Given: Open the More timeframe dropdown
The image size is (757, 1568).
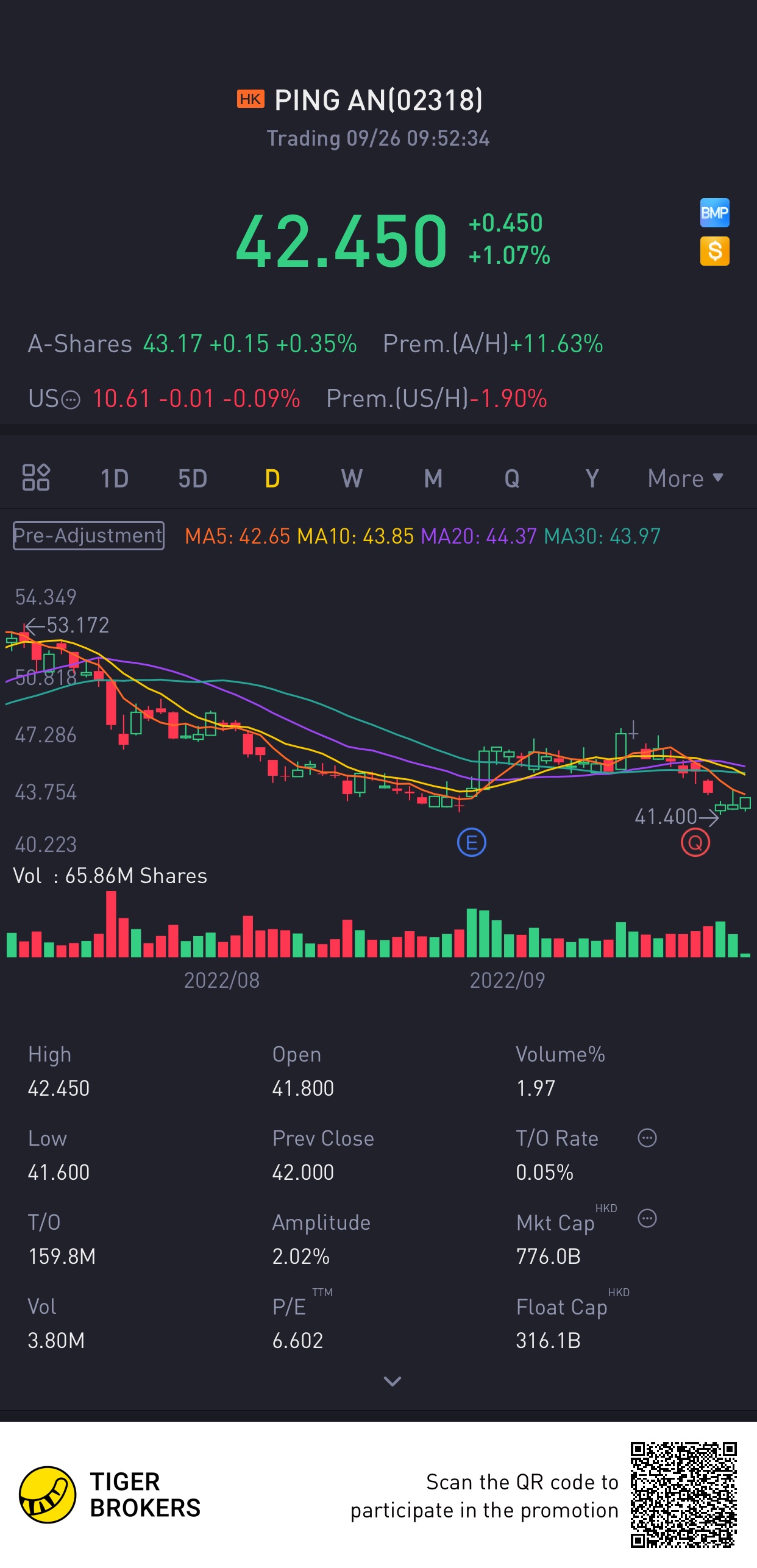Looking at the screenshot, I should pyautogui.click(x=685, y=478).
